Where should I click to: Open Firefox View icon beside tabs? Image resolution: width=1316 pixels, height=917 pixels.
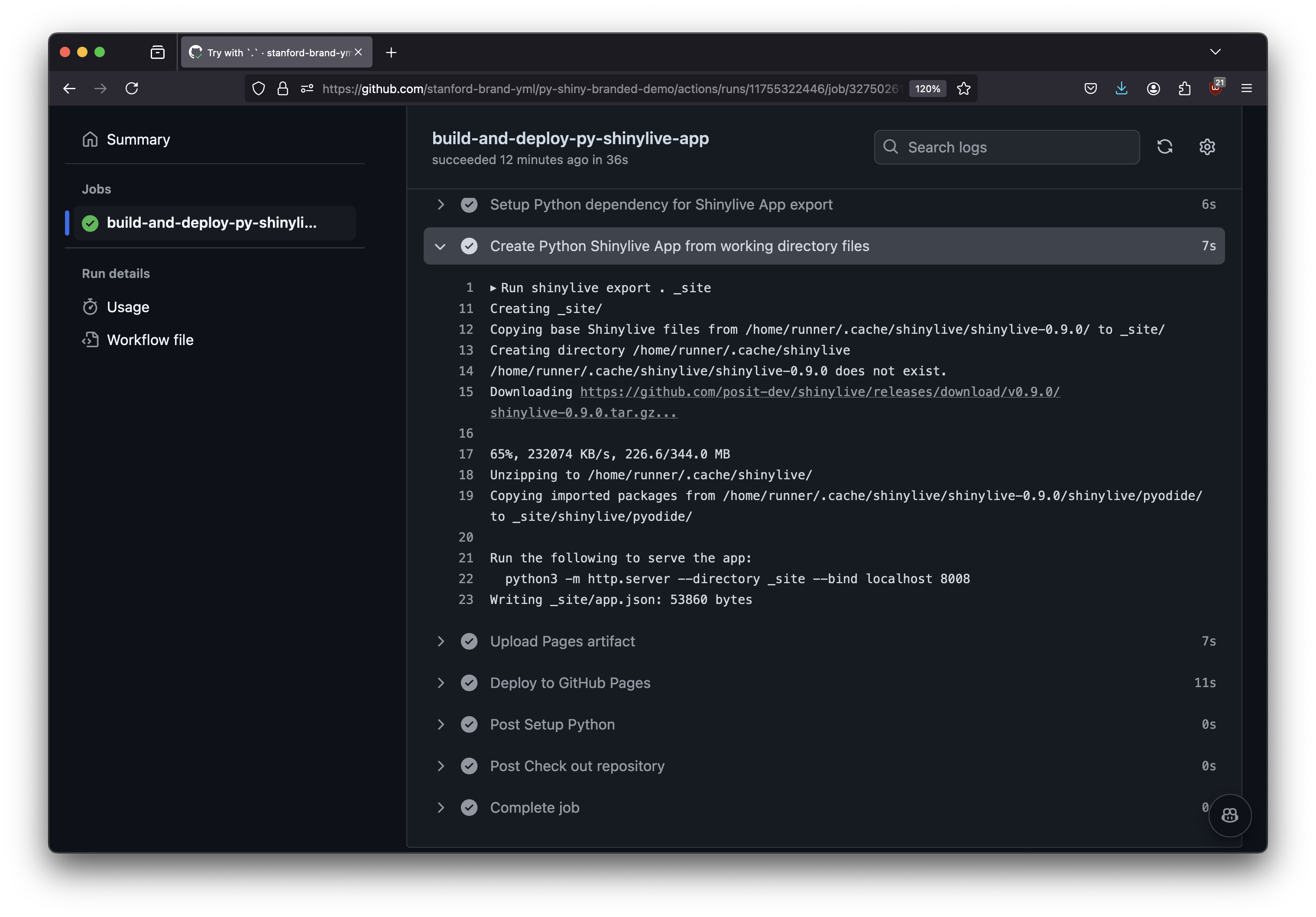click(158, 53)
